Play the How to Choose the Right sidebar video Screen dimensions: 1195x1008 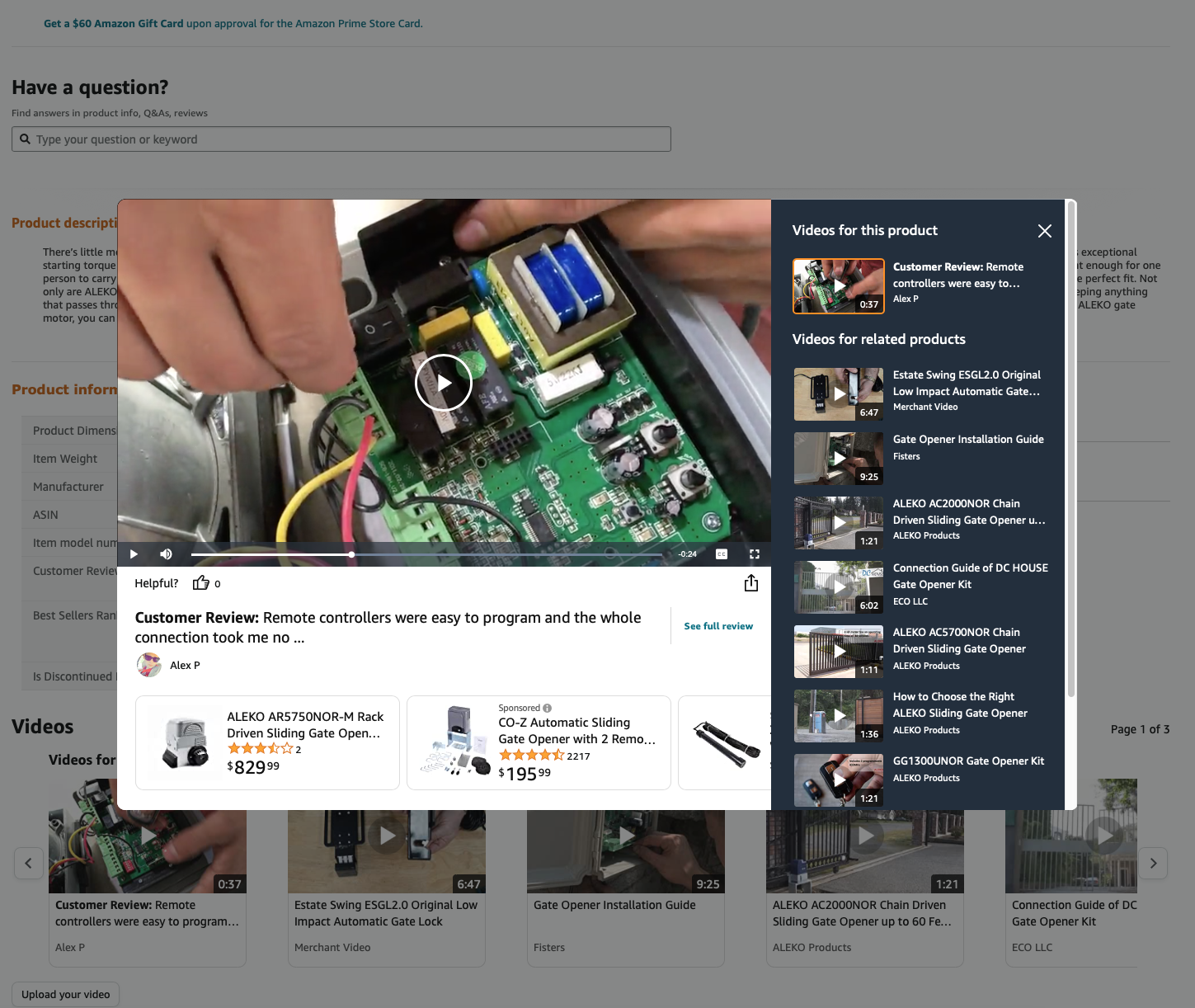[839, 716]
